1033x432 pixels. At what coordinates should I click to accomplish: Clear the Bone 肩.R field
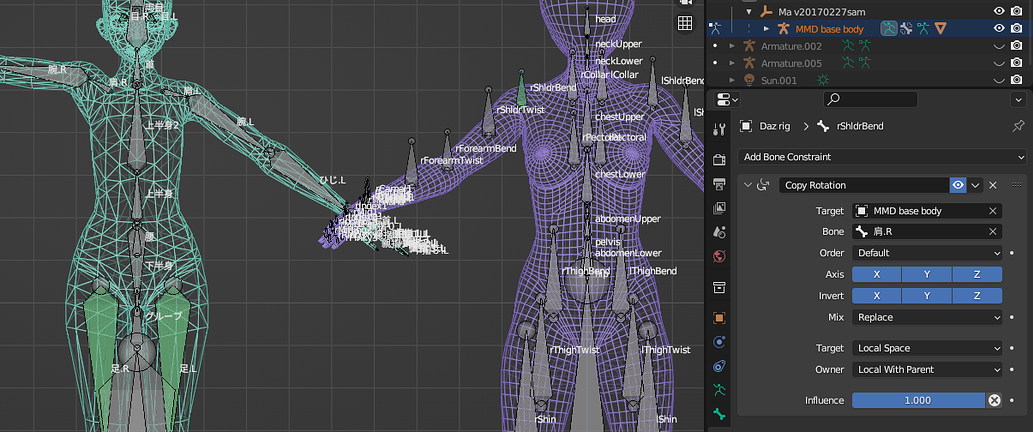coord(992,232)
